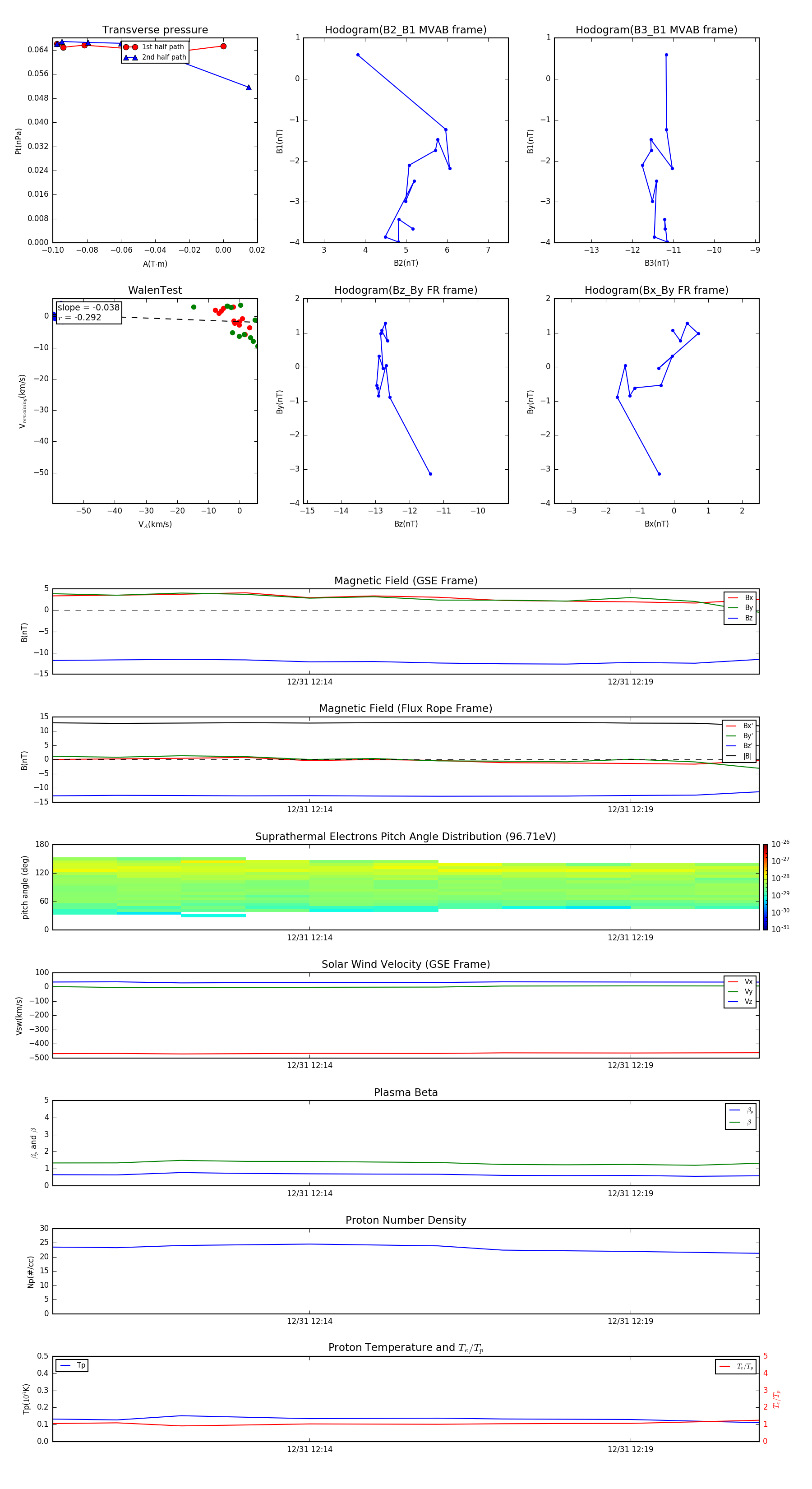The image size is (812, 1489).
Task: Click the '2nd half path' legend entry
Action: tap(155, 57)
